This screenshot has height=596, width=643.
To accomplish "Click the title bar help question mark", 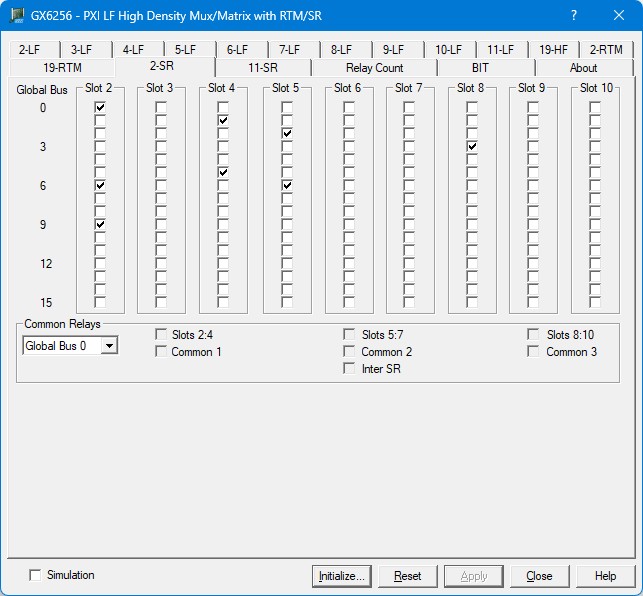I will click(574, 16).
